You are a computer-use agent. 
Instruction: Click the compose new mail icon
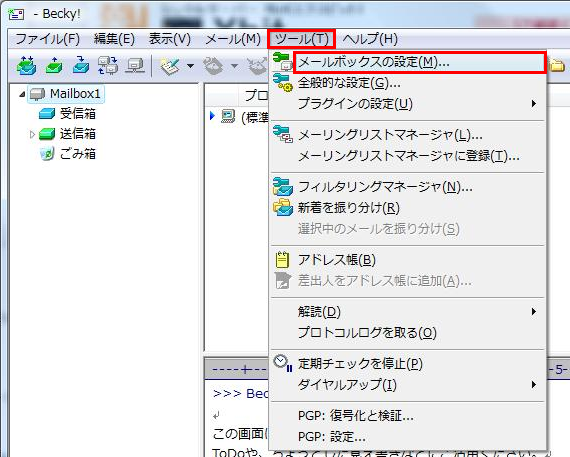[170, 66]
